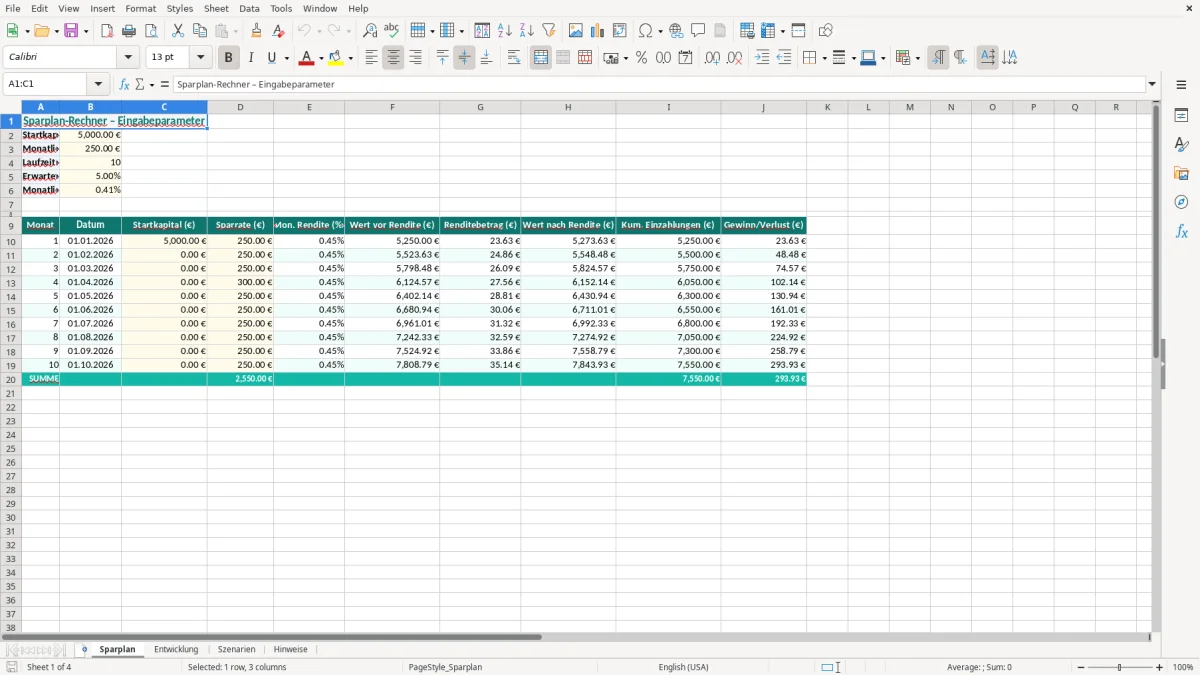This screenshot has width=1200, height=675.
Task: Click the yellow Background Color swatch
Action: coord(336,58)
